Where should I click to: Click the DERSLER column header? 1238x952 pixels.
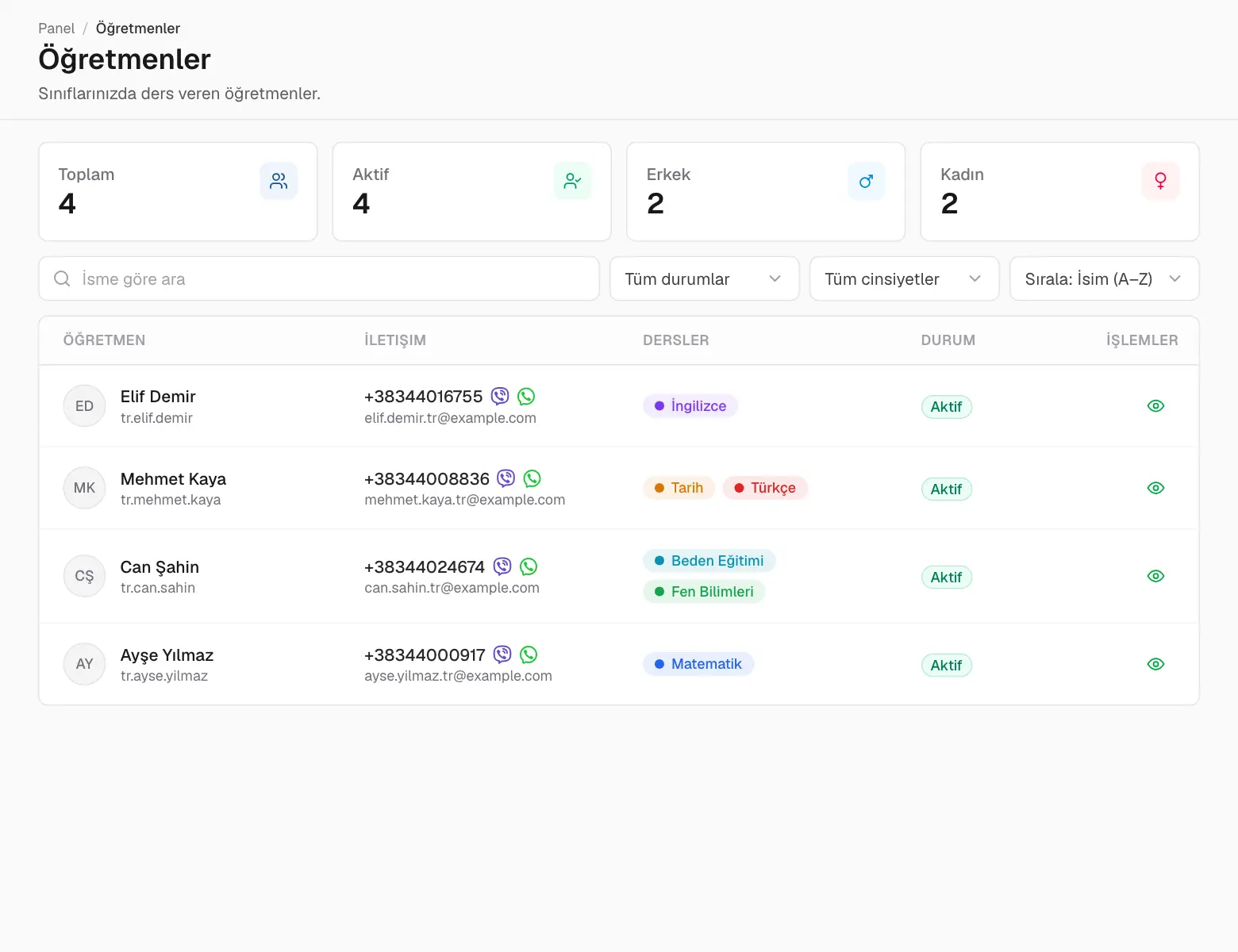676,340
